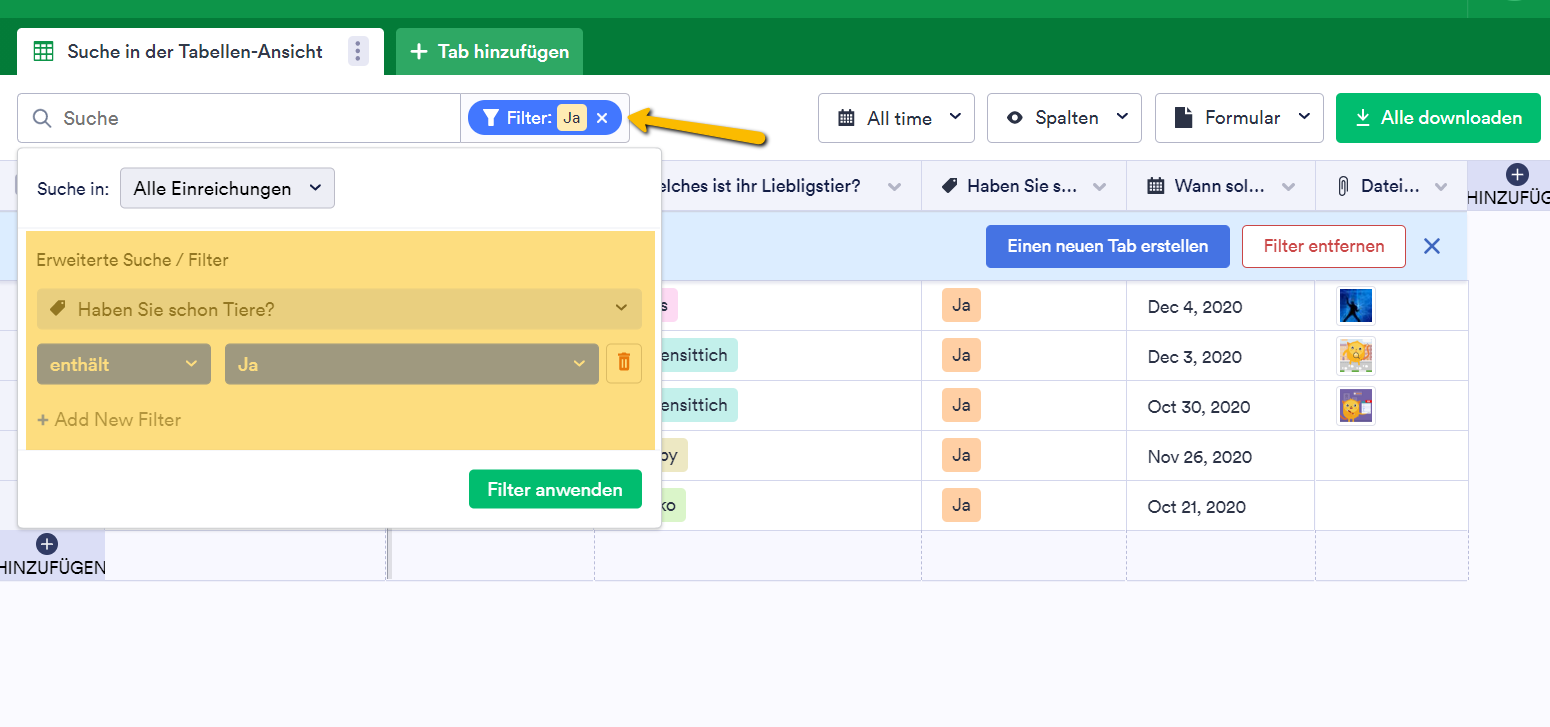Open the Dec 4, 2020 file thumbnail
This screenshot has width=1550, height=727.
pyautogui.click(x=1356, y=306)
